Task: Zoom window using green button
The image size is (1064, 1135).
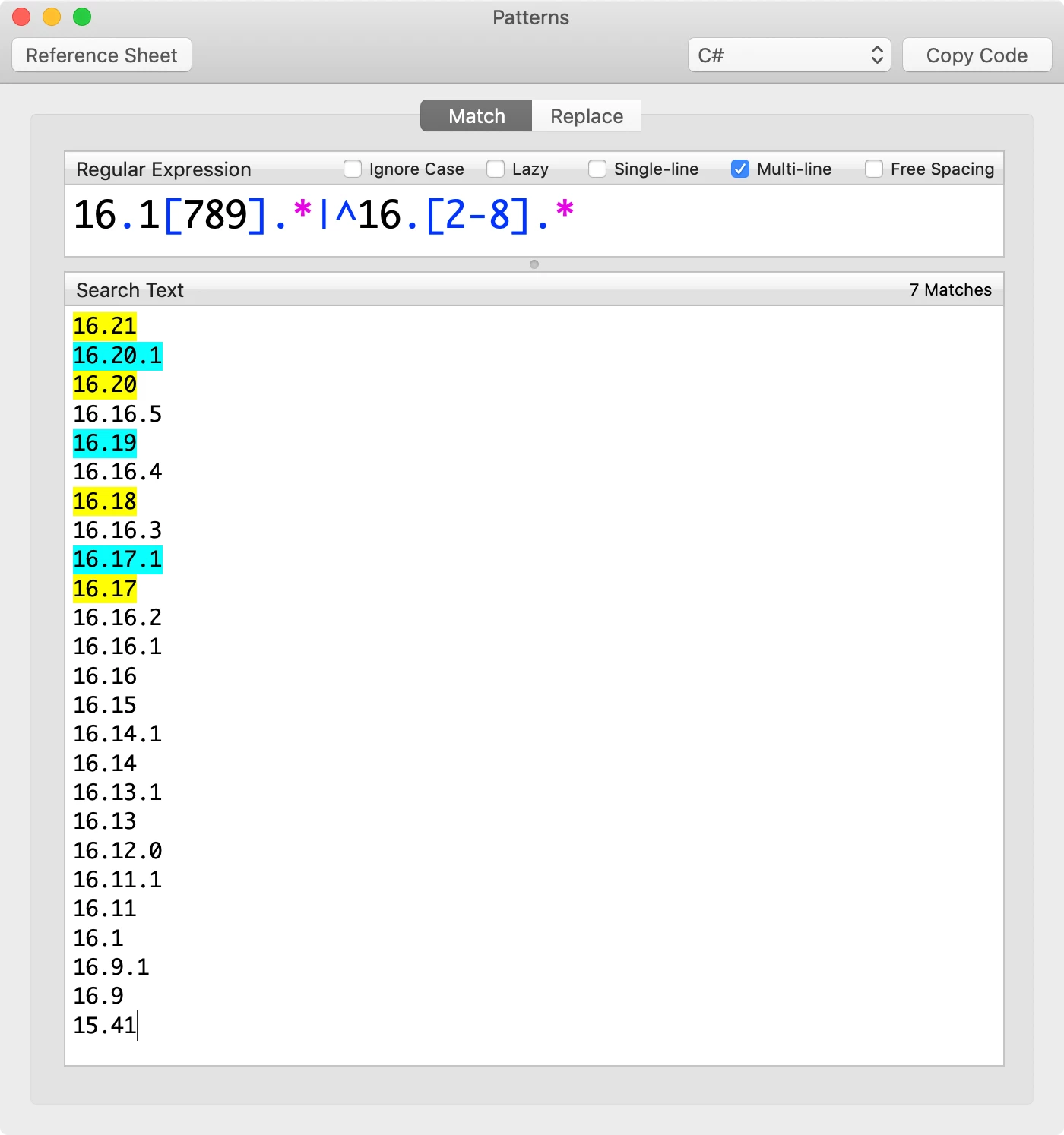Action: pos(82,17)
